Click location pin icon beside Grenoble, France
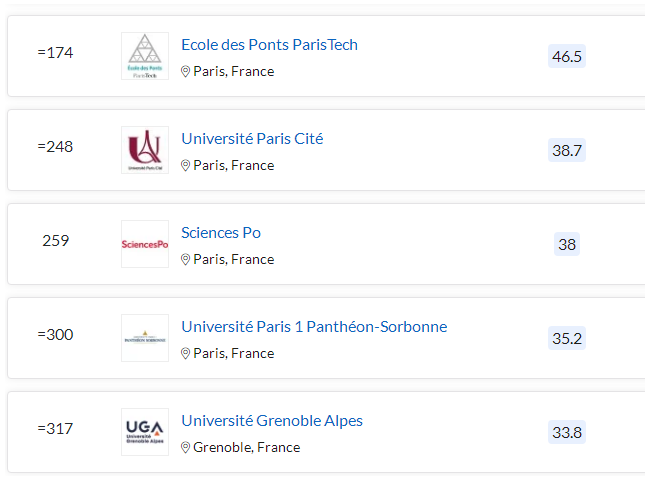646x479 pixels. pos(185,447)
